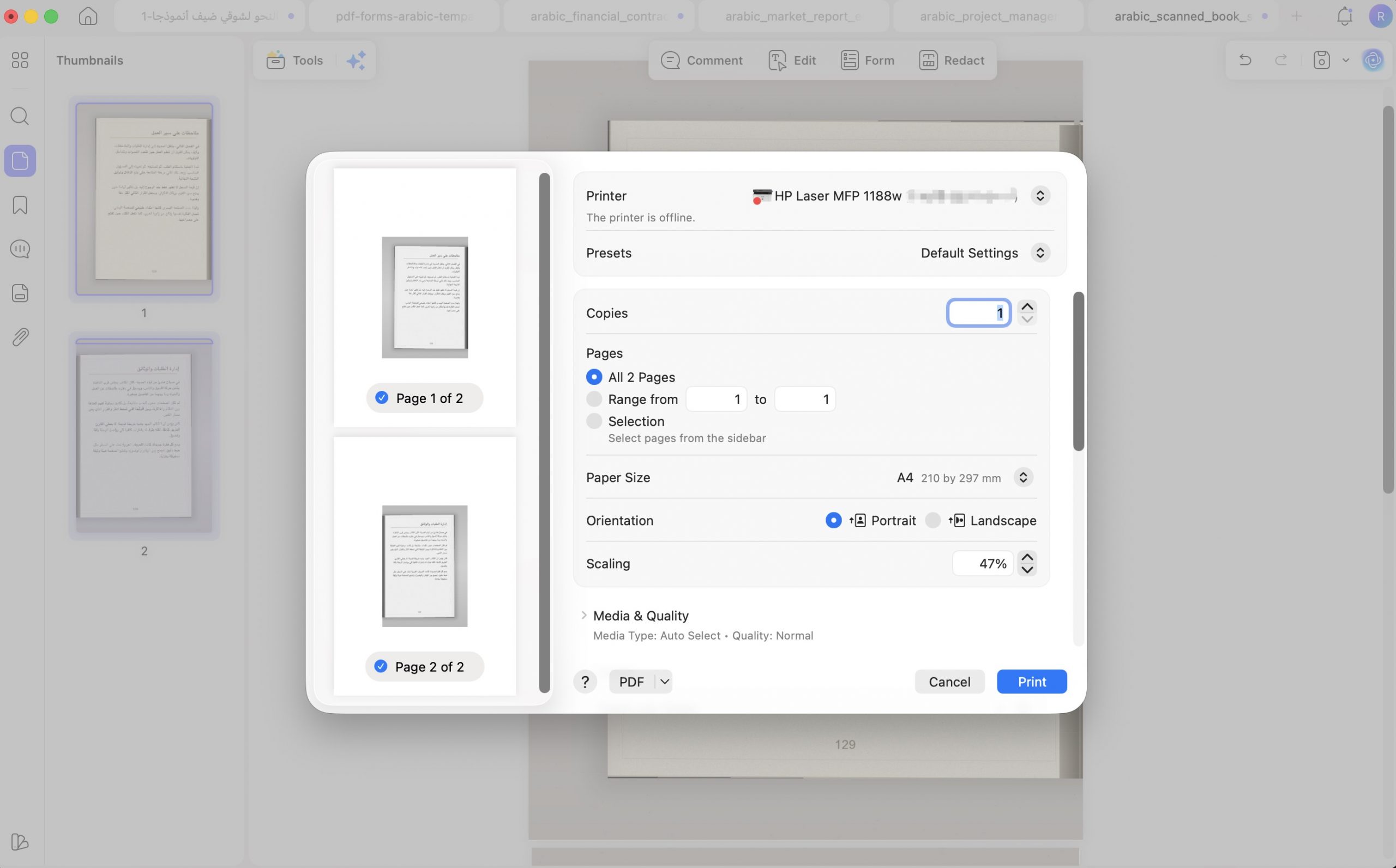This screenshot has height=868, width=1396.
Task: Click the Cancel button
Action: coord(949,682)
